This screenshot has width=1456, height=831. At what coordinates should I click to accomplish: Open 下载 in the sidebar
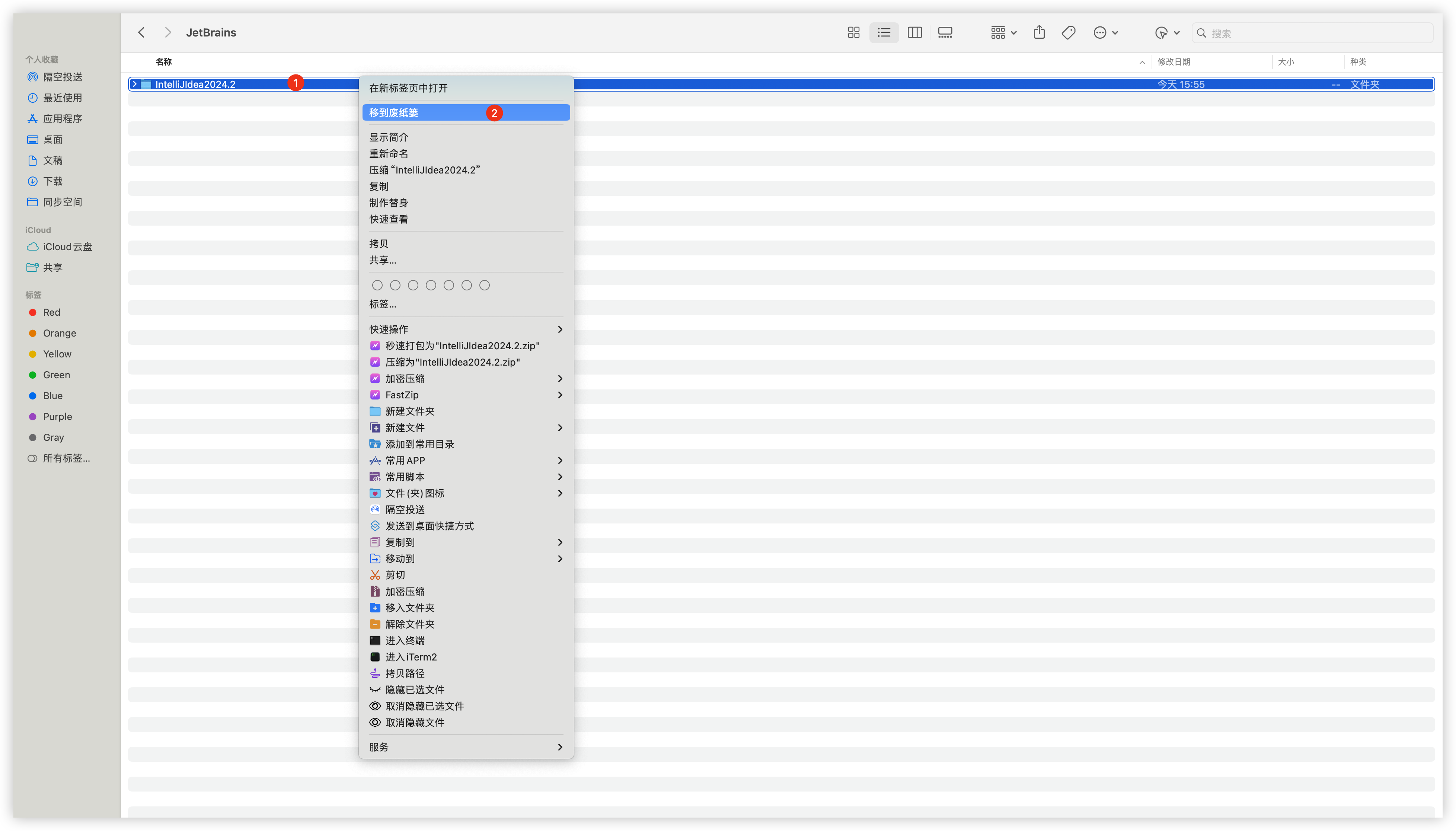tap(52, 181)
